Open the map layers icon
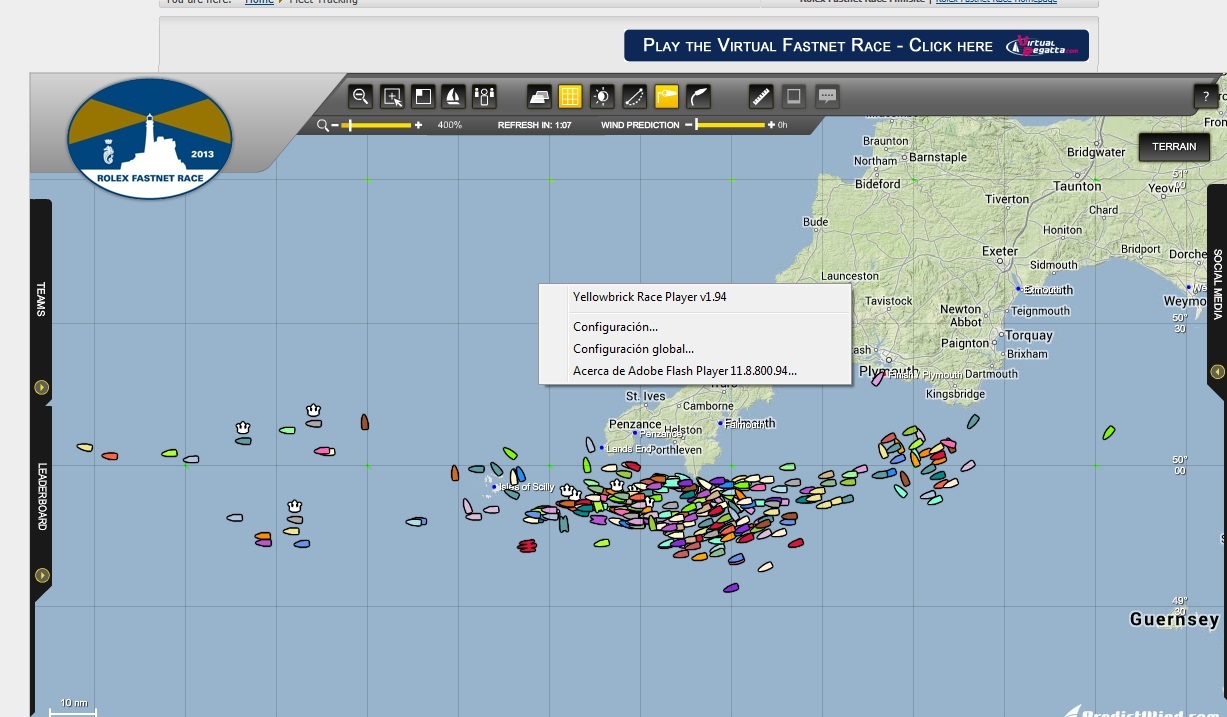Image resolution: width=1227 pixels, height=717 pixels. 540,97
